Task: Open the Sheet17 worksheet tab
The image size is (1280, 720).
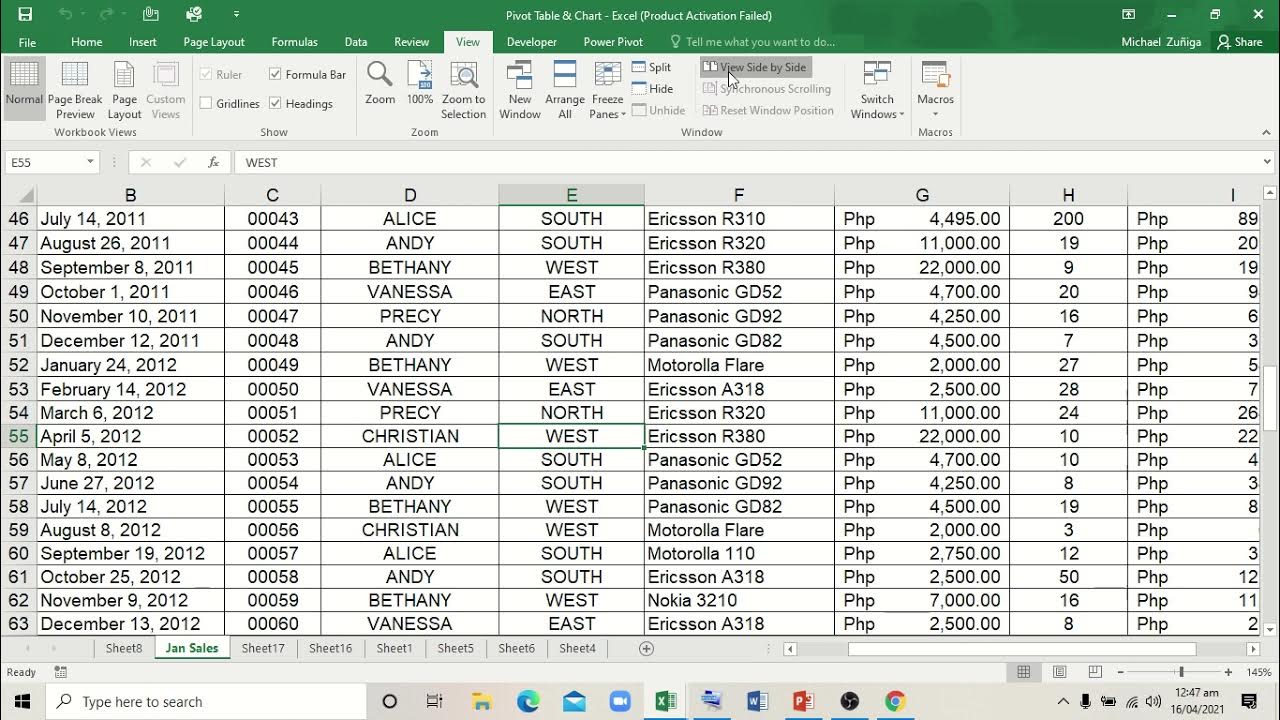Action: (x=263, y=648)
